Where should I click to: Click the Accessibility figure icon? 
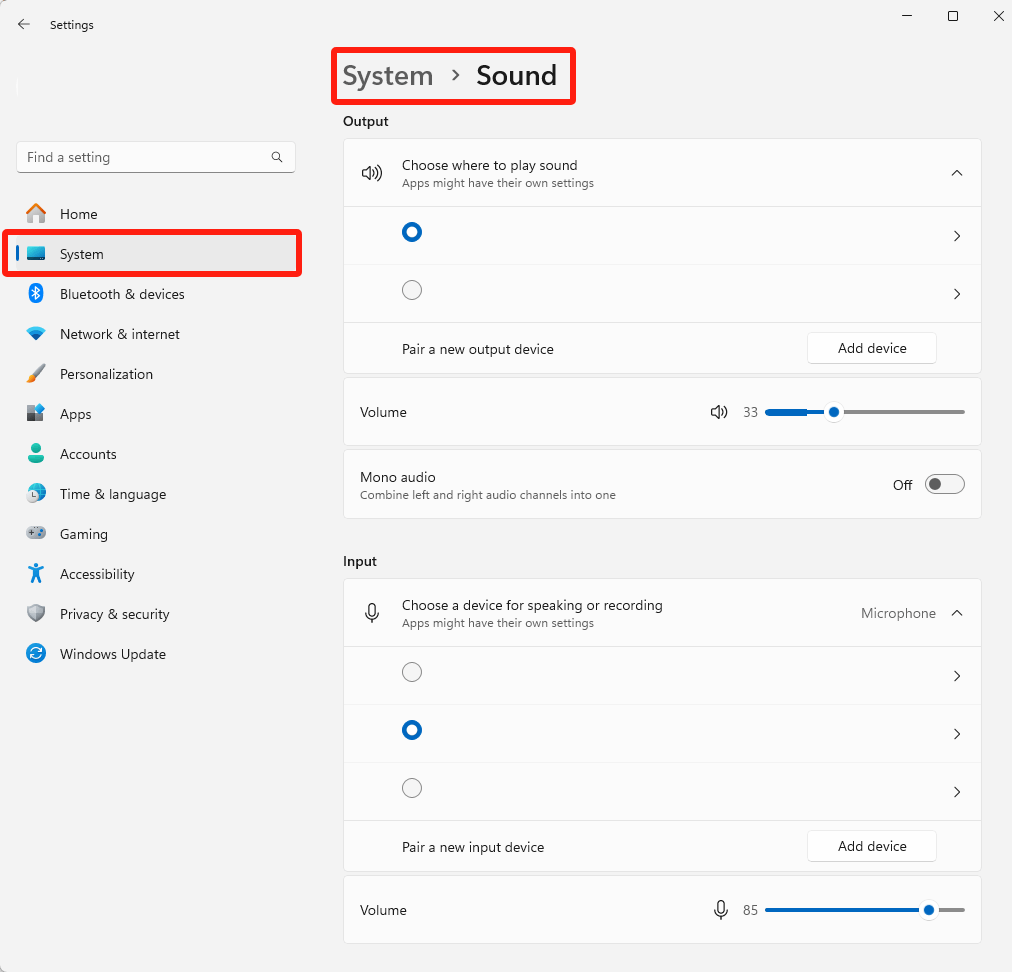(x=36, y=573)
